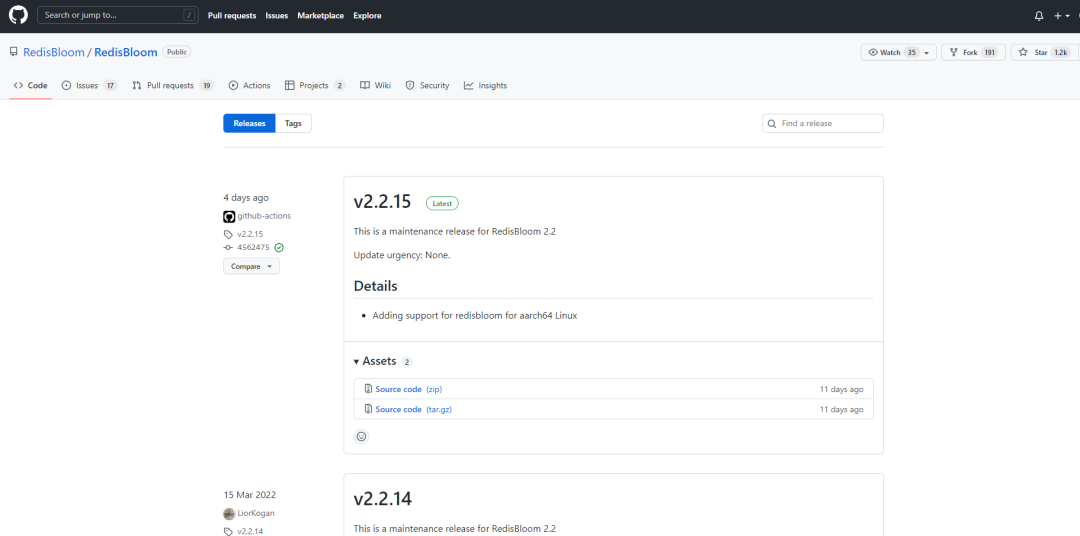
Task: Open the GitHub home logo
Action: (18, 15)
